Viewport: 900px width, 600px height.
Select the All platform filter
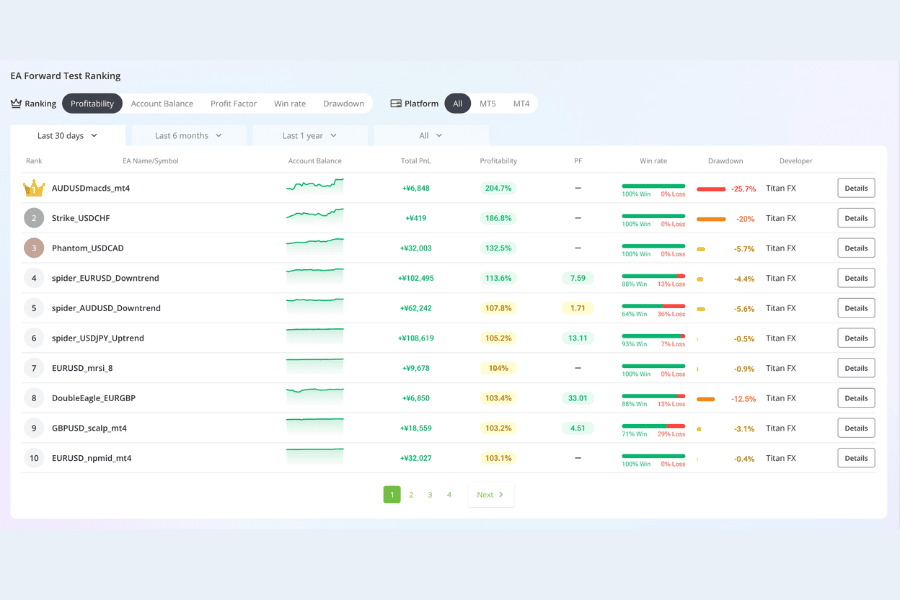pos(457,103)
